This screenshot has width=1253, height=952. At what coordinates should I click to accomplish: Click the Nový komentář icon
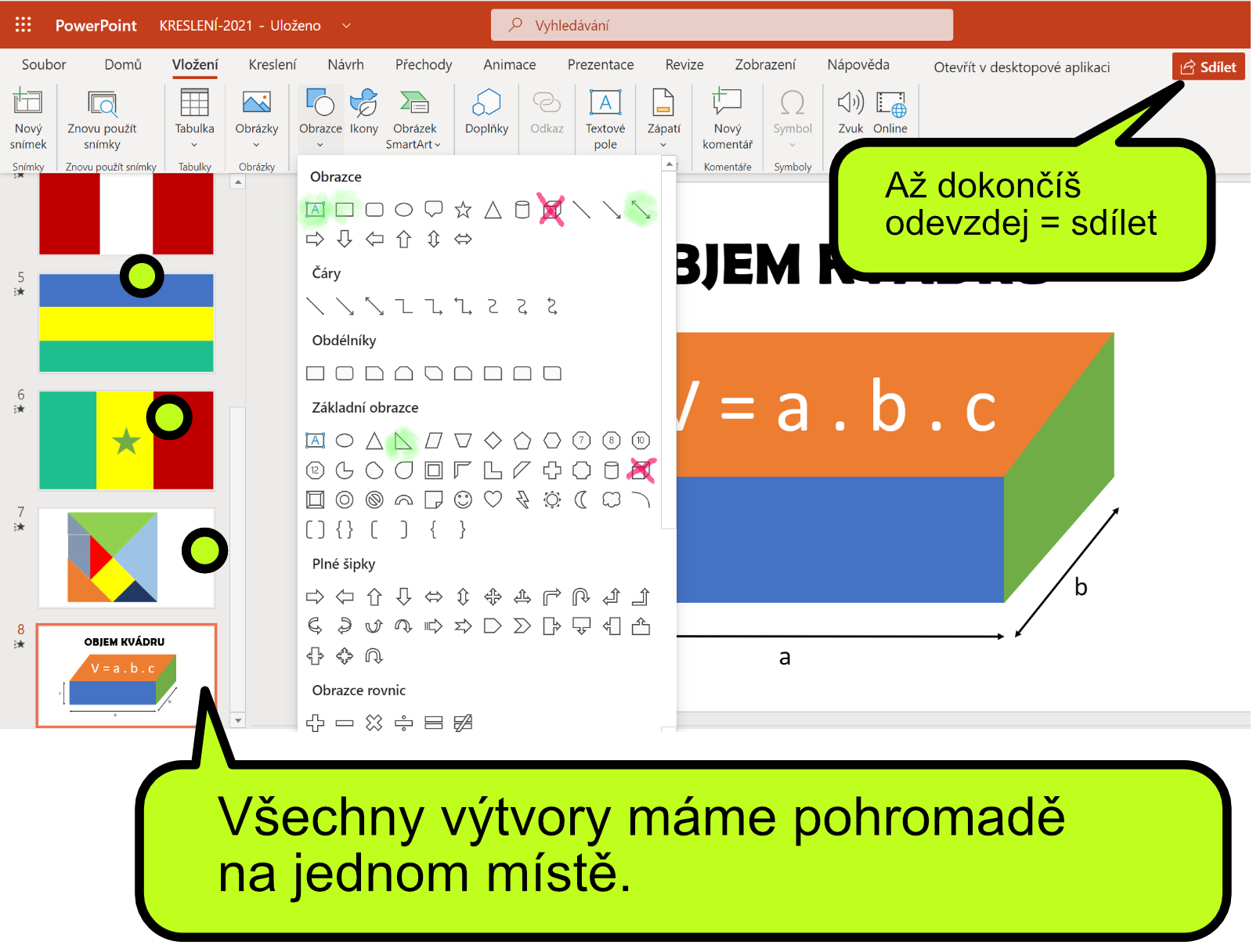coord(727,103)
